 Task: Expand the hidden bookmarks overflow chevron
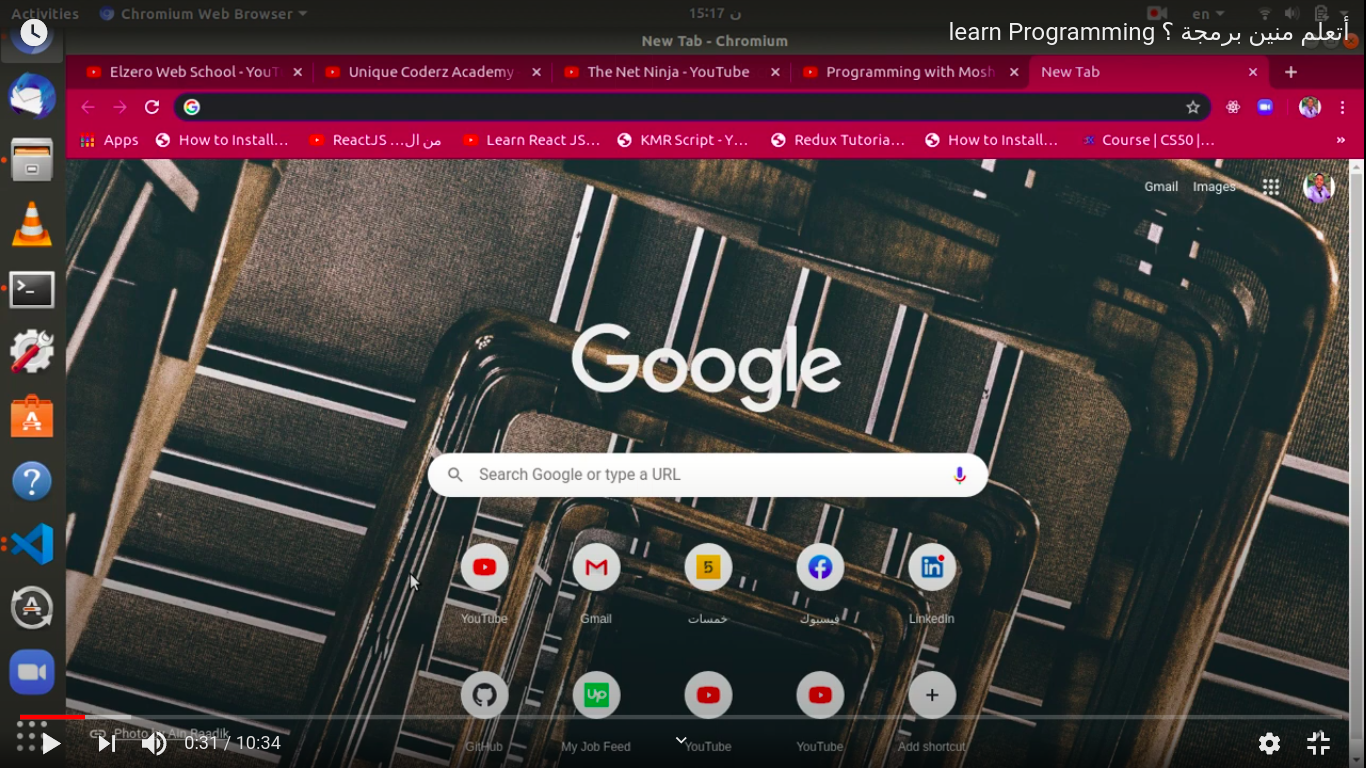tap(1340, 140)
